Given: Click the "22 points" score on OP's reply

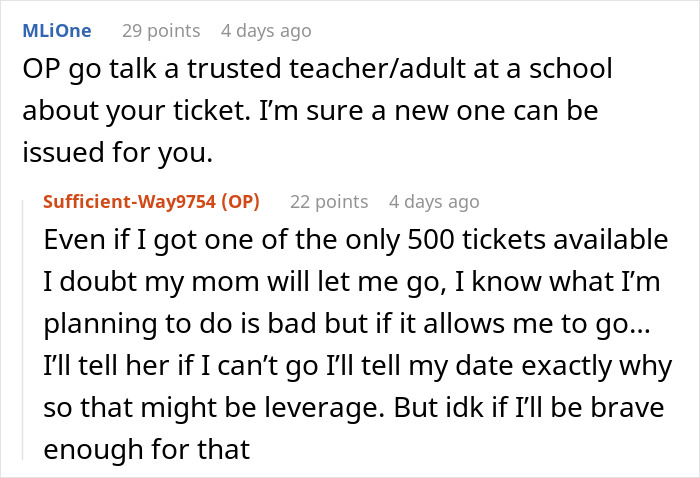Looking at the screenshot, I should (x=329, y=201).
